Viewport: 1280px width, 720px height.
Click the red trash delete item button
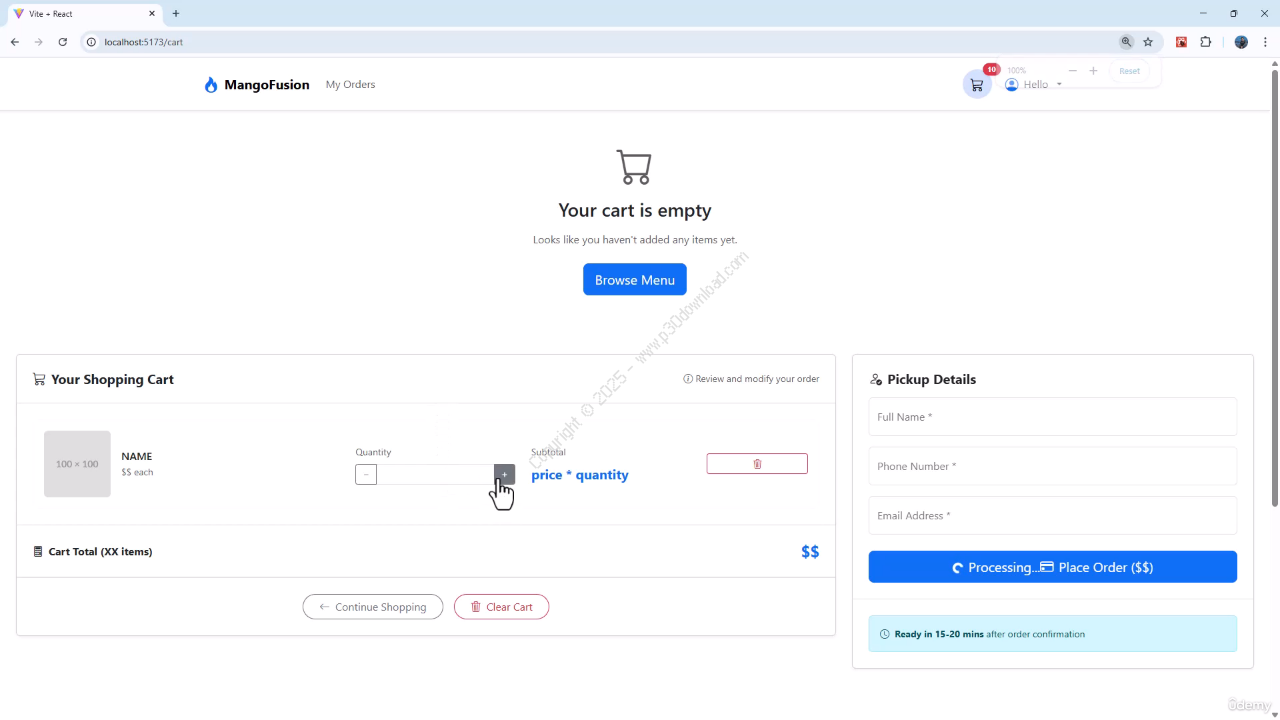(x=756, y=464)
